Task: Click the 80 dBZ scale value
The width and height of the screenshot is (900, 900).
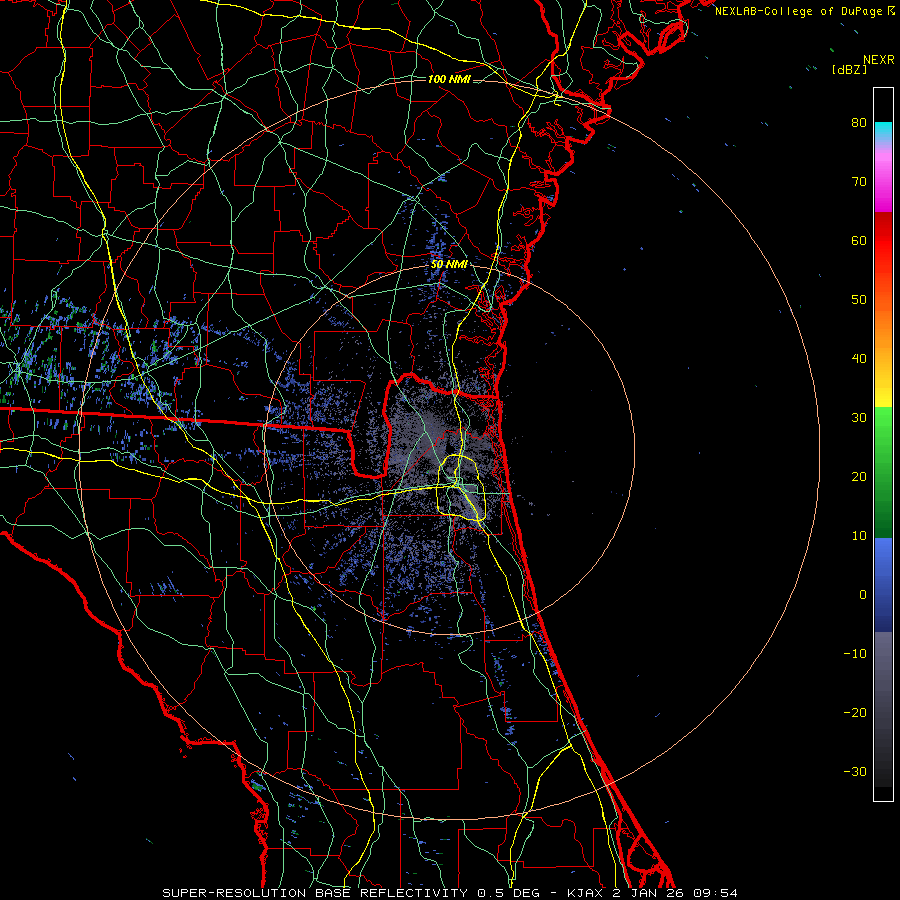Action: tap(859, 122)
